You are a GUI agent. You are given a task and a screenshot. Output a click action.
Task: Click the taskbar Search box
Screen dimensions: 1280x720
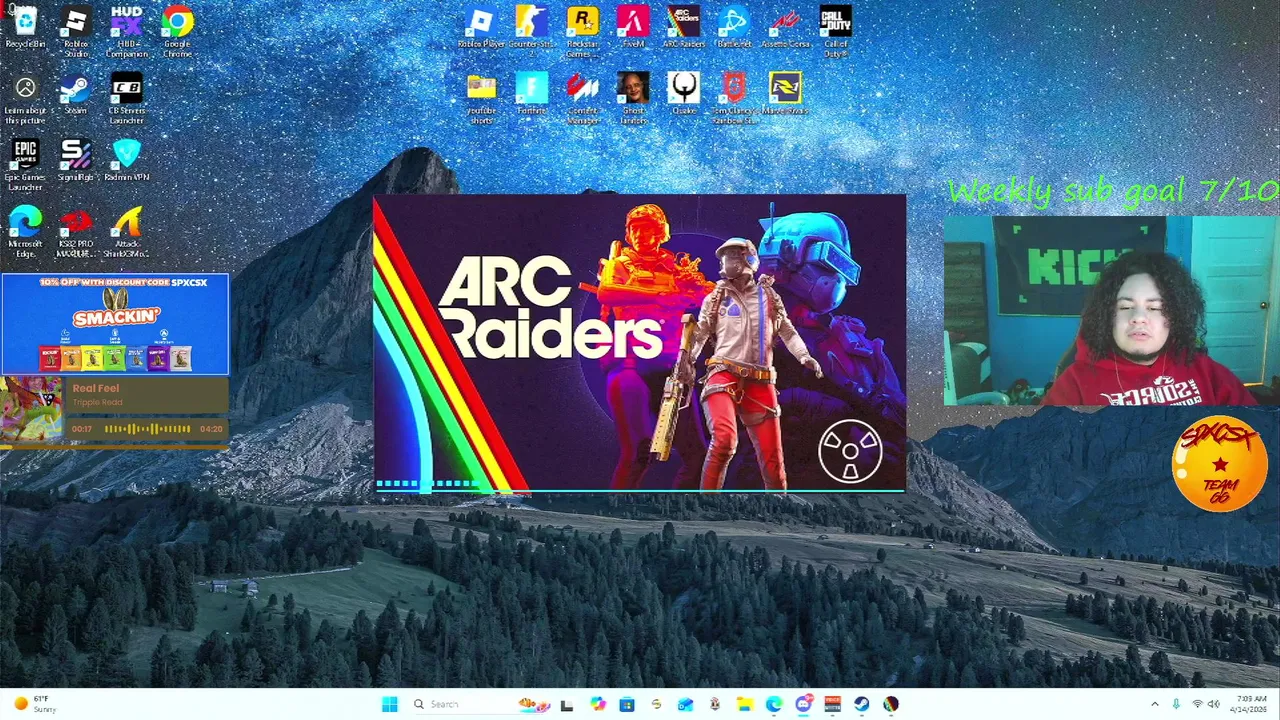click(x=480, y=704)
